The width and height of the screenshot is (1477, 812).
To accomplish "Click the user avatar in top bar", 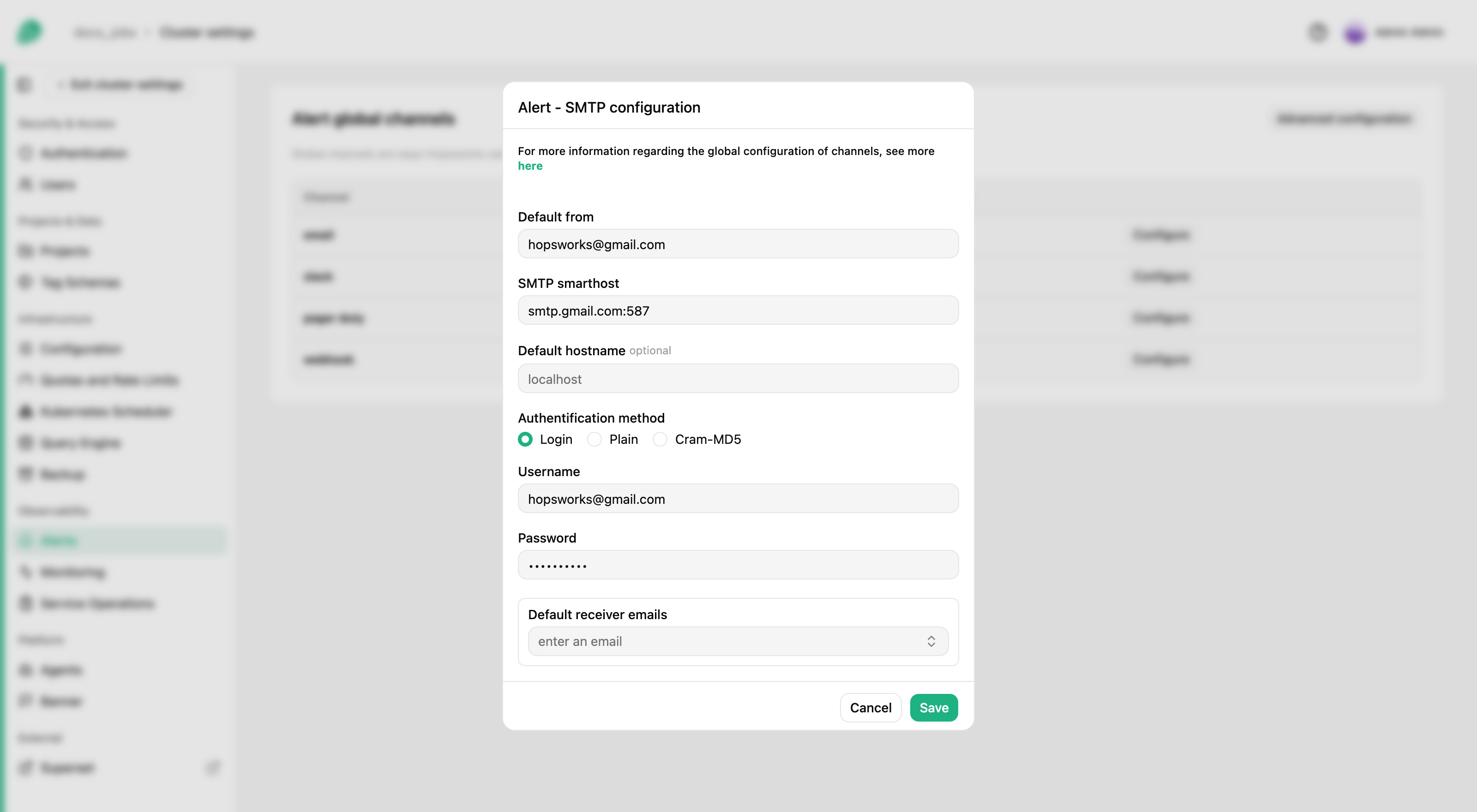I will pos(1355,33).
